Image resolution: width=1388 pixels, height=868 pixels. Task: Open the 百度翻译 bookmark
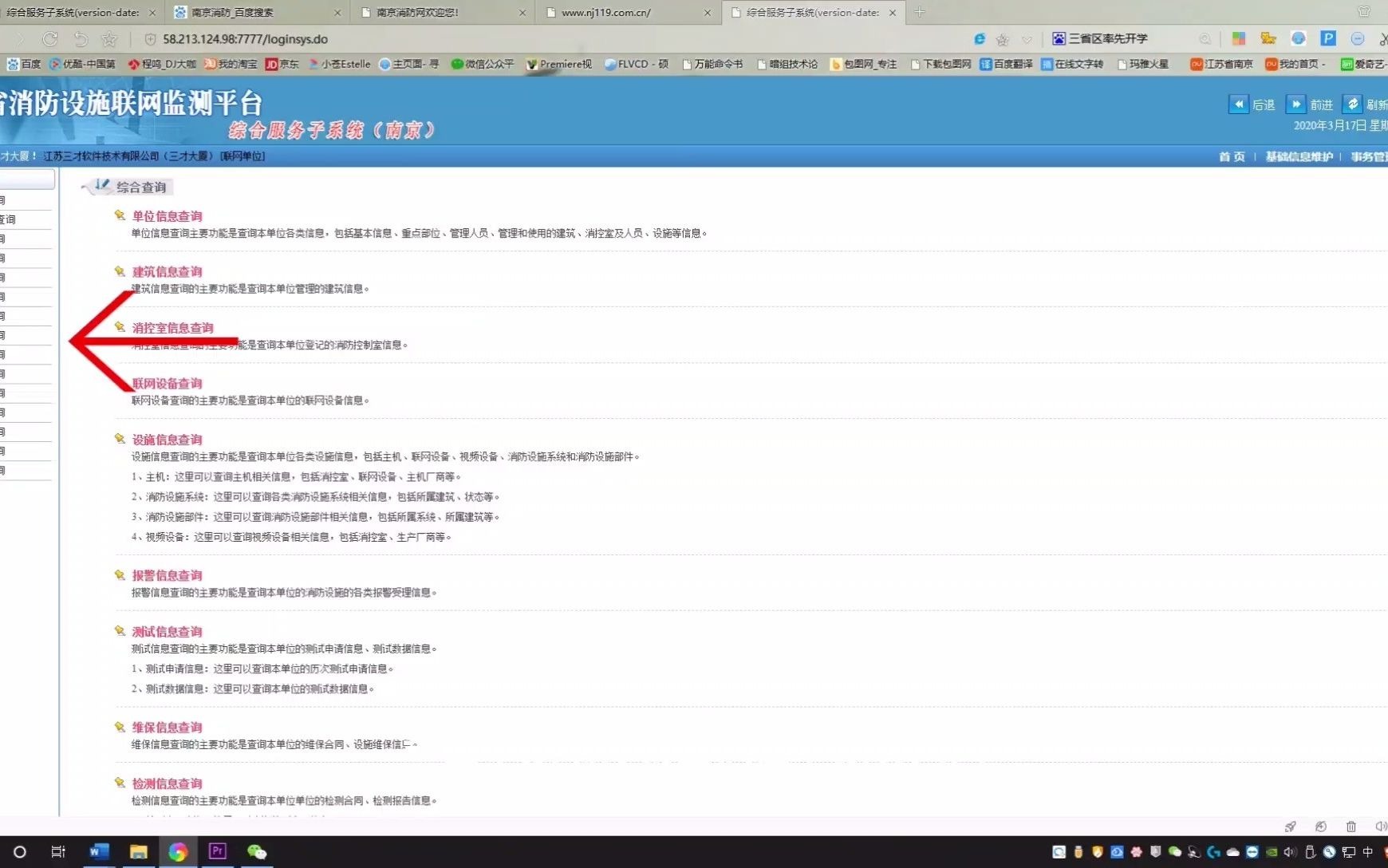pos(1006,64)
